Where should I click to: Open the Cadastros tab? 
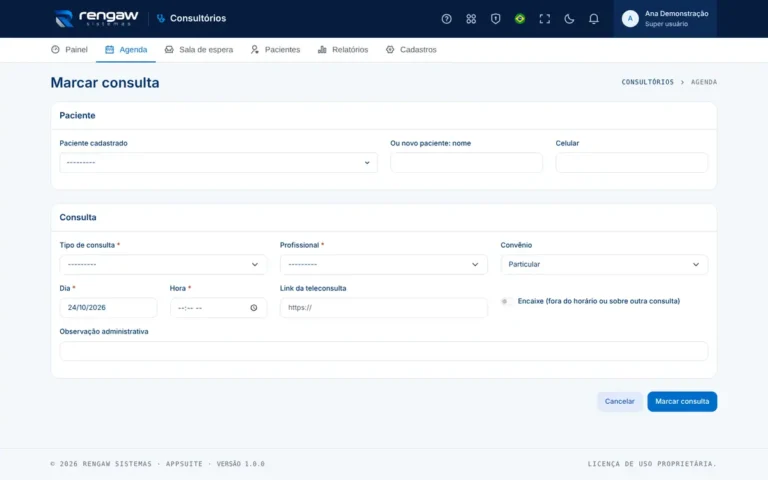point(411,49)
